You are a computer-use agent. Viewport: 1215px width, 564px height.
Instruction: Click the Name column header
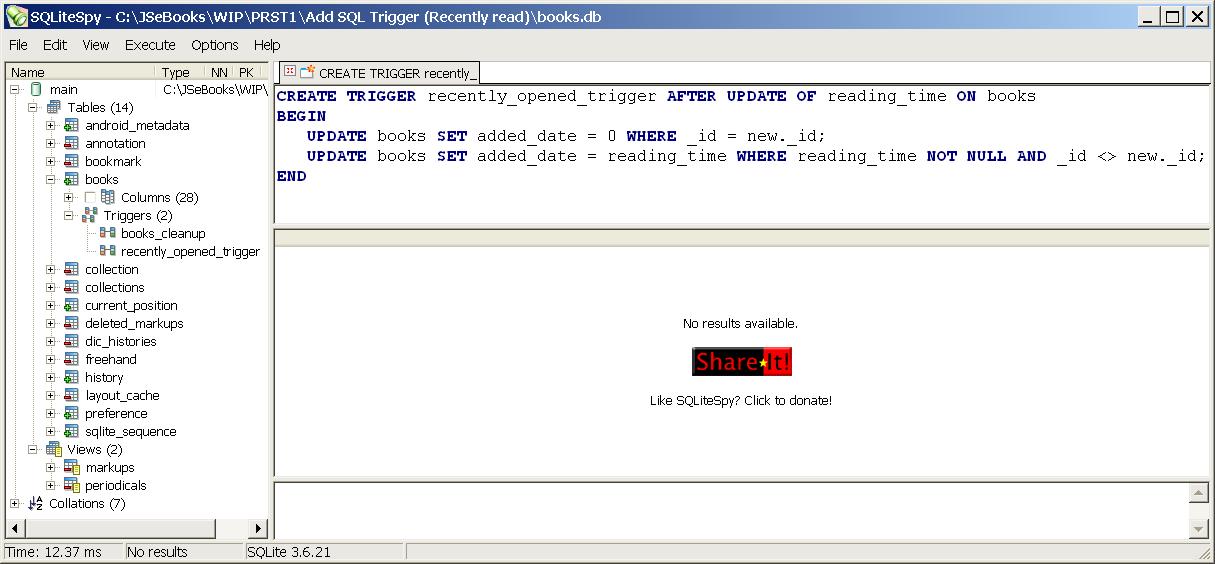pyautogui.click(x=80, y=72)
